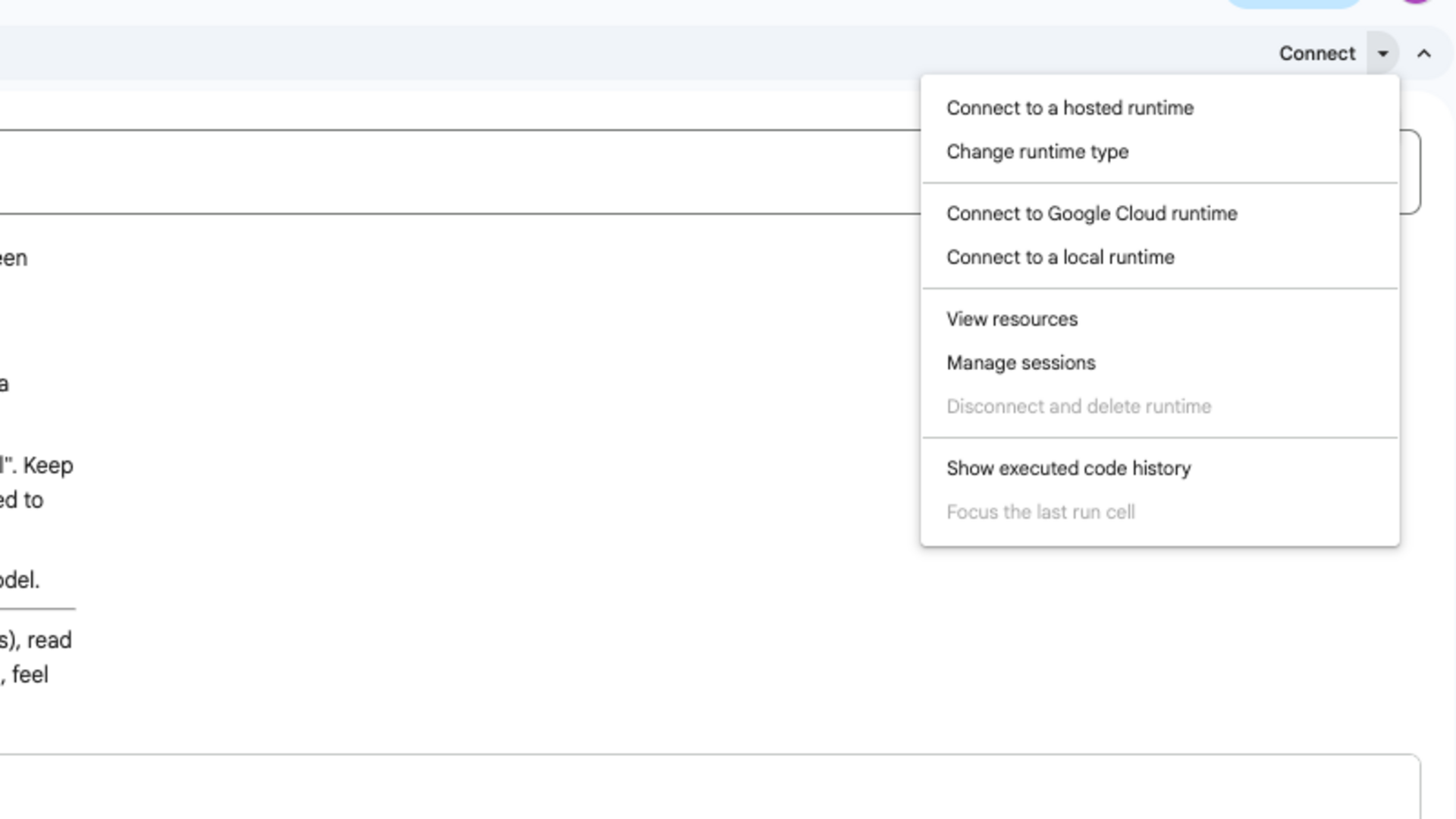
Task: Collapse the header with the chevron icon
Action: (1424, 54)
